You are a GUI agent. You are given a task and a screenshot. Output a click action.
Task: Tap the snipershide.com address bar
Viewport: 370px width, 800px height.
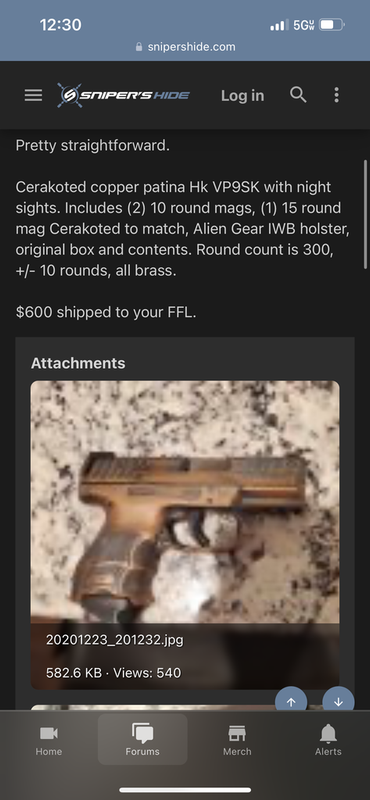point(185,47)
